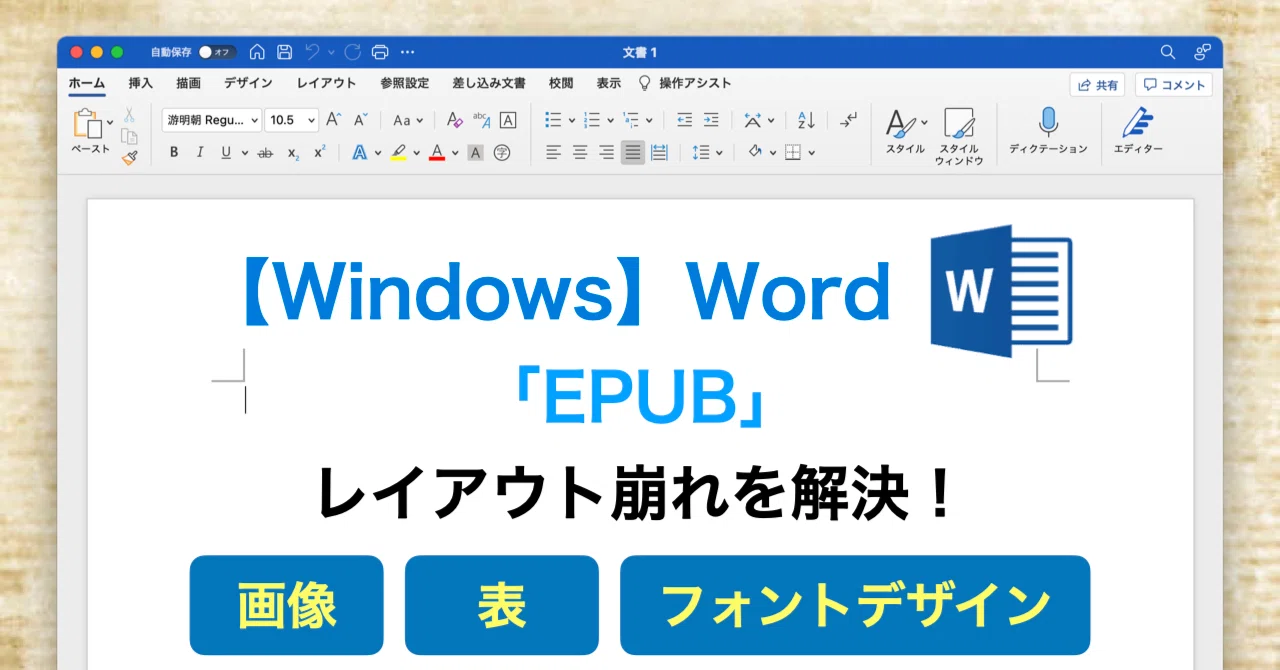Open the search magnifier in title bar

1168,52
